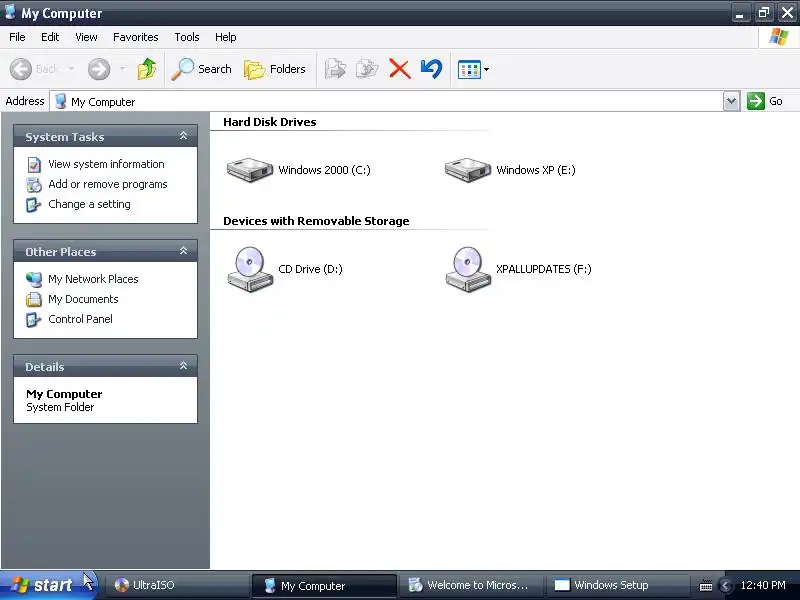Click the Address bar field
800x600 pixels.
tap(386, 101)
